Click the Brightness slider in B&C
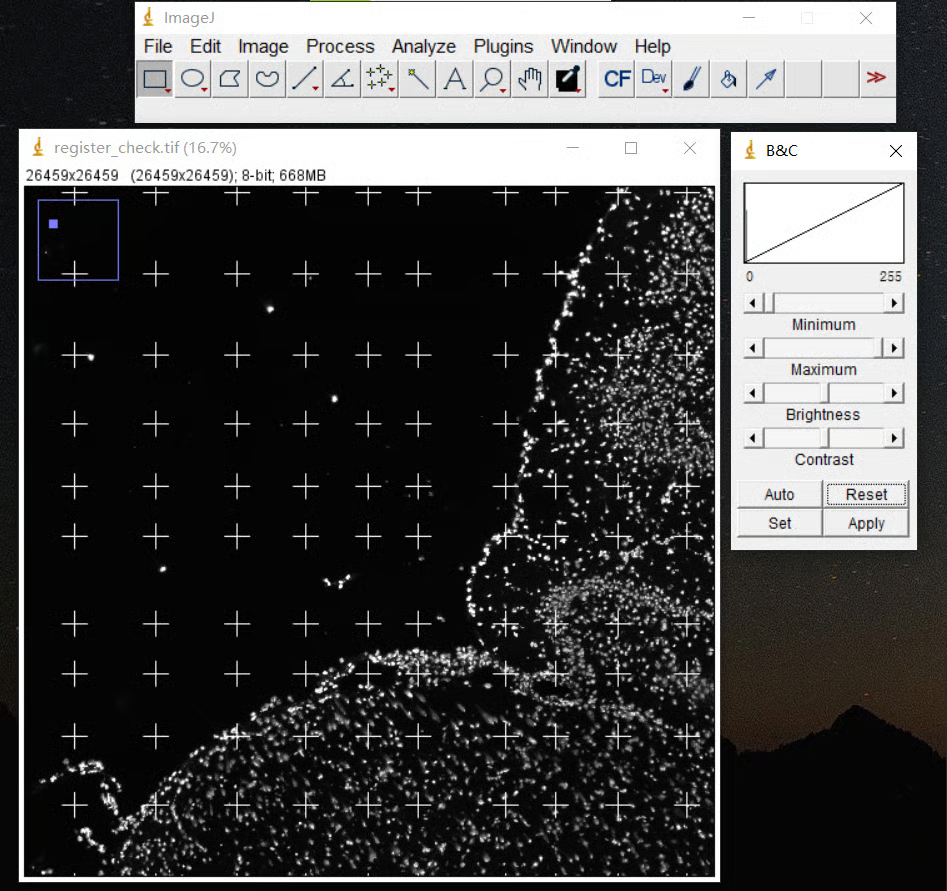The image size is (947, 891). click(x=824, y=393)
